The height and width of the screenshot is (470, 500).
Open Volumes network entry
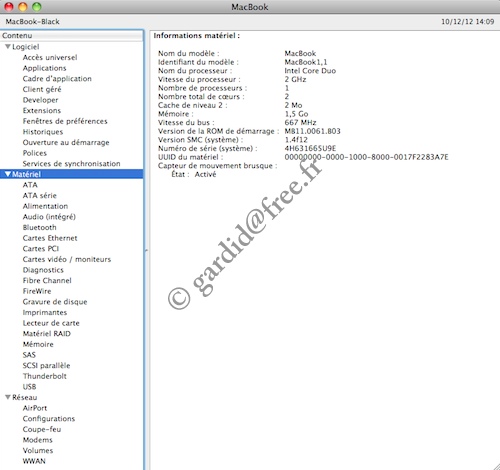(x=38, y=451)
